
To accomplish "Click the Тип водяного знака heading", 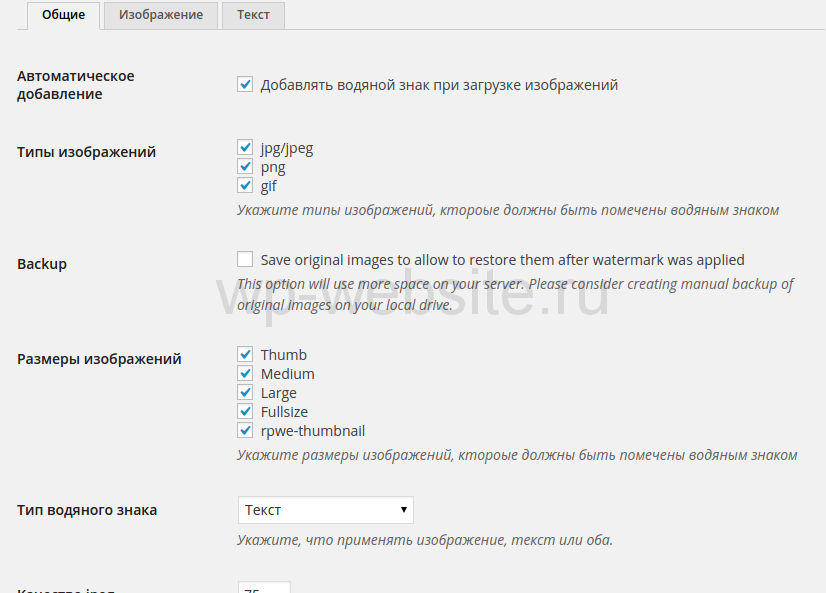I will click(x=87, y=510).
